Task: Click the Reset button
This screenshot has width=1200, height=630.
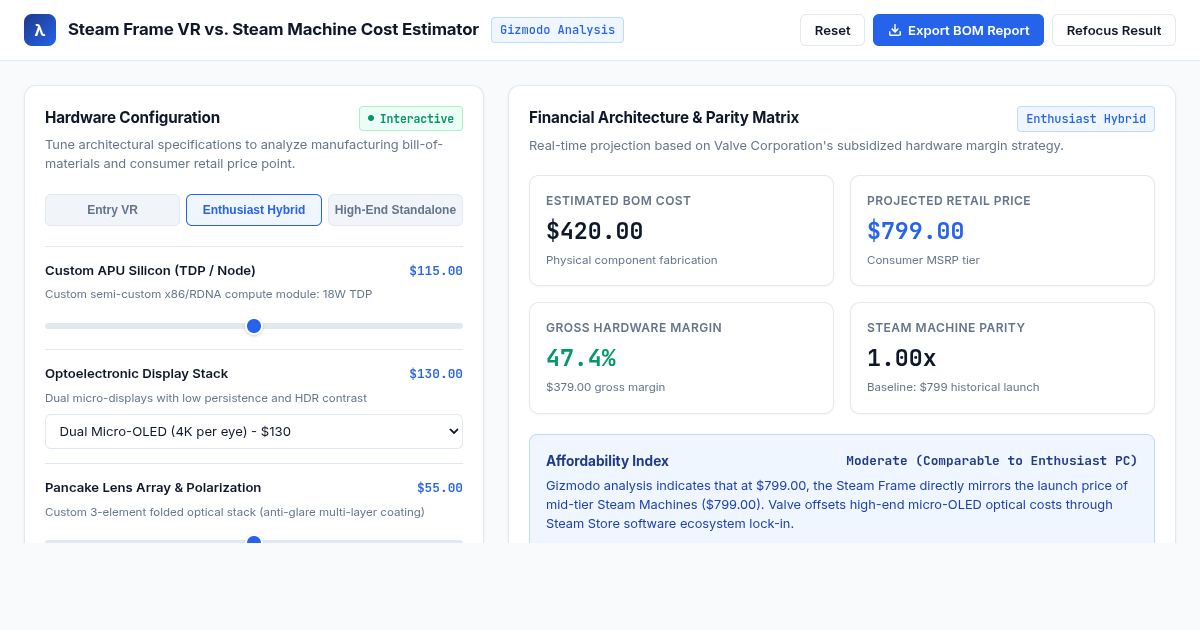Action: coord(832,30)
